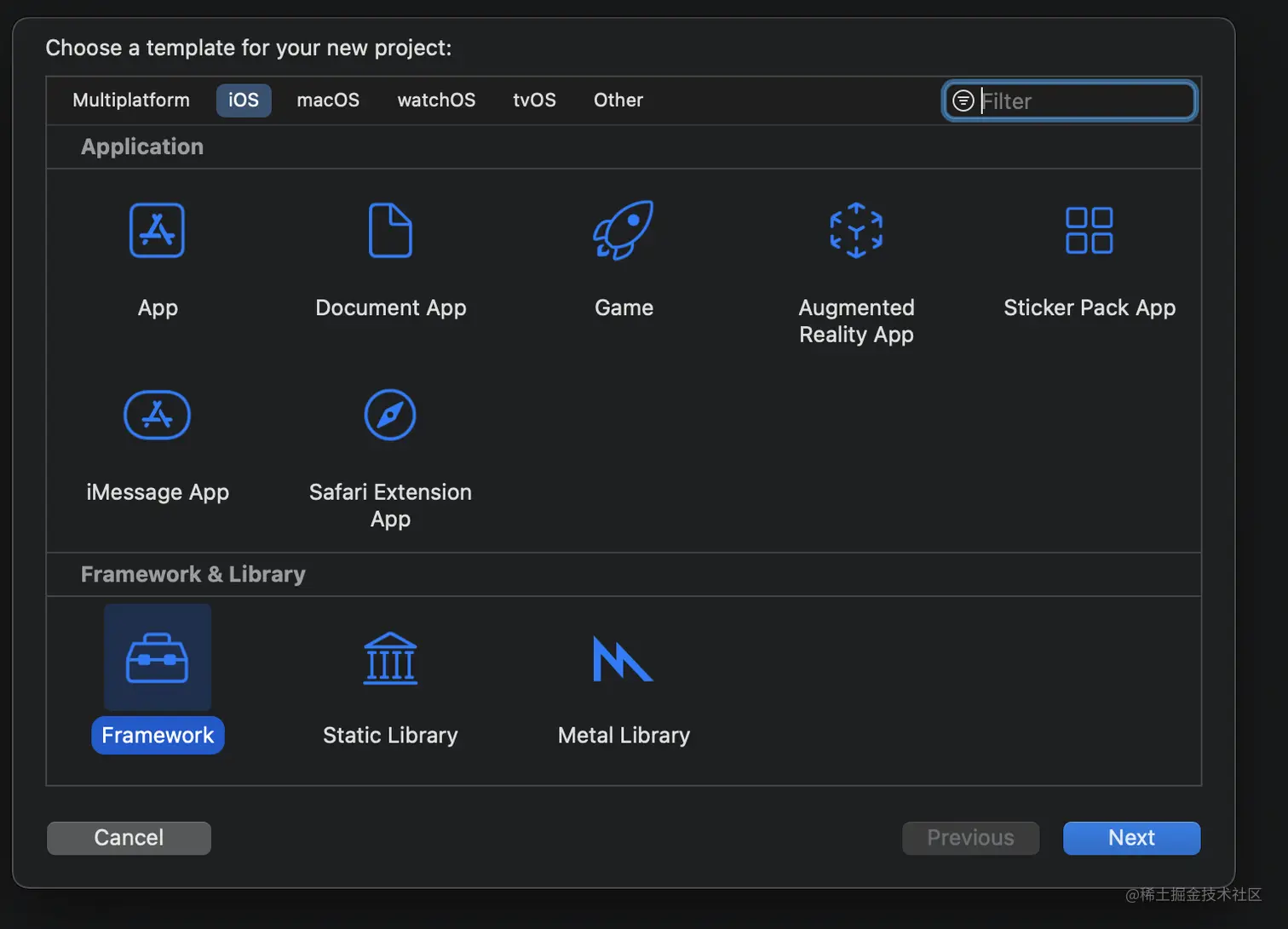Select the iOS platform tab
Image resolution: width=1288 pixels, height=929 pixels.
[x=244, y=100]
